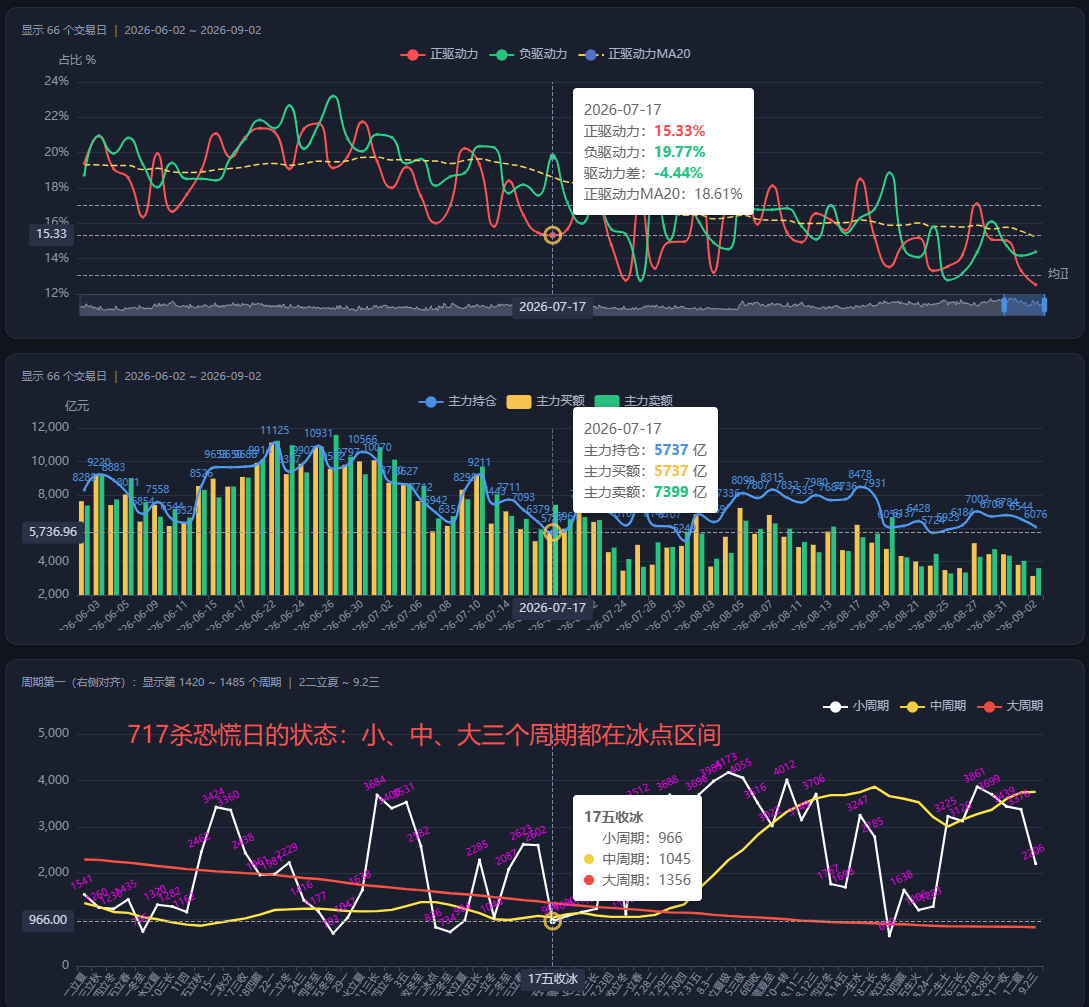The image size is (1089, 1007).
Task: Toggle the 正驱动力MA20 legend entry
Action: tap(635, 54)
